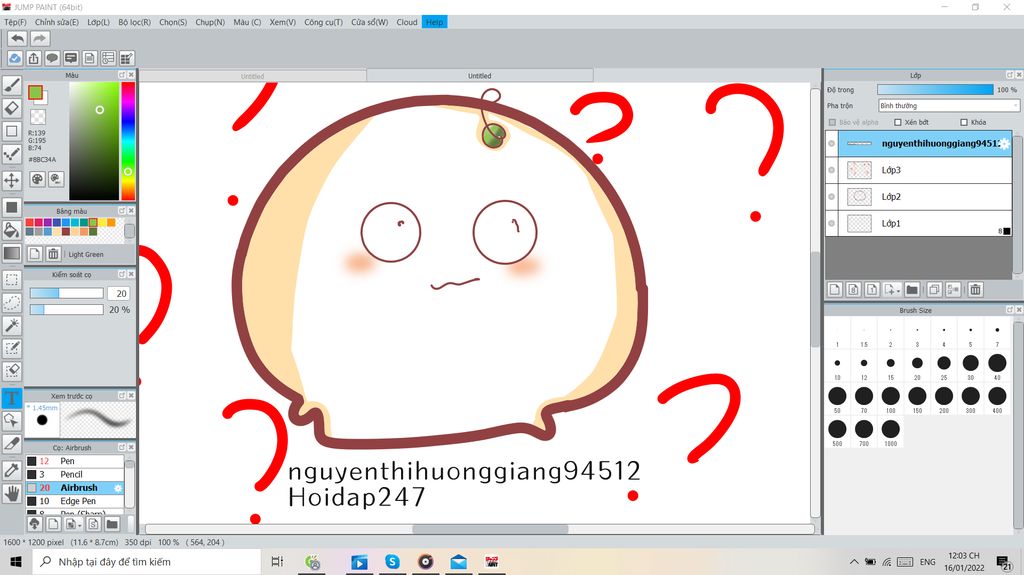This screenshot has height=575, width=1024.
Task: Select the Pen brush in the brush list
Action: pos(74,461)
